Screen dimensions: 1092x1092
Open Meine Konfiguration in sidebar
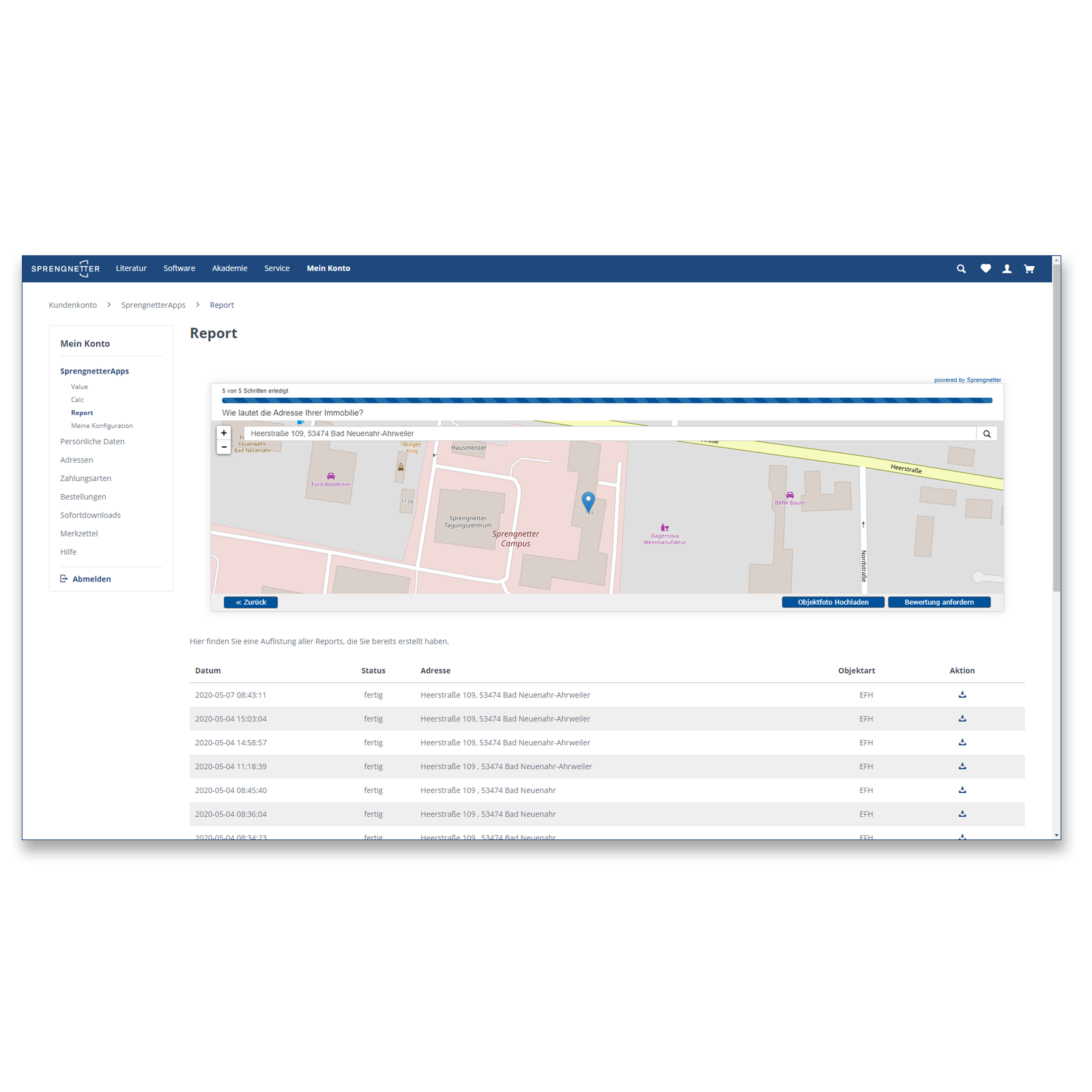(x=102, y=426)
